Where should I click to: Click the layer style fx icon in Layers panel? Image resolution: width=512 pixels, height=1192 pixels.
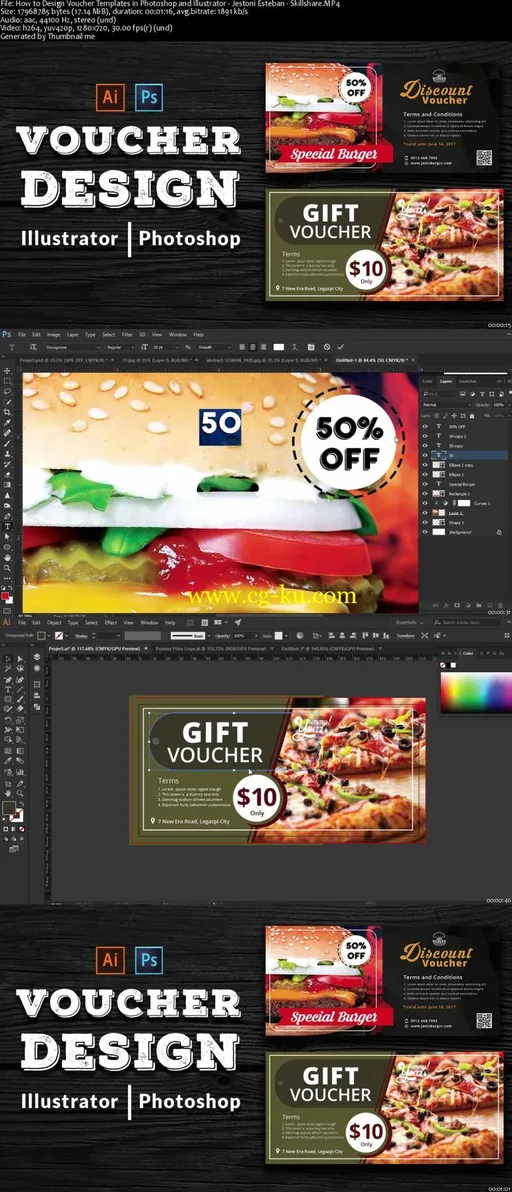click(446, 605)
